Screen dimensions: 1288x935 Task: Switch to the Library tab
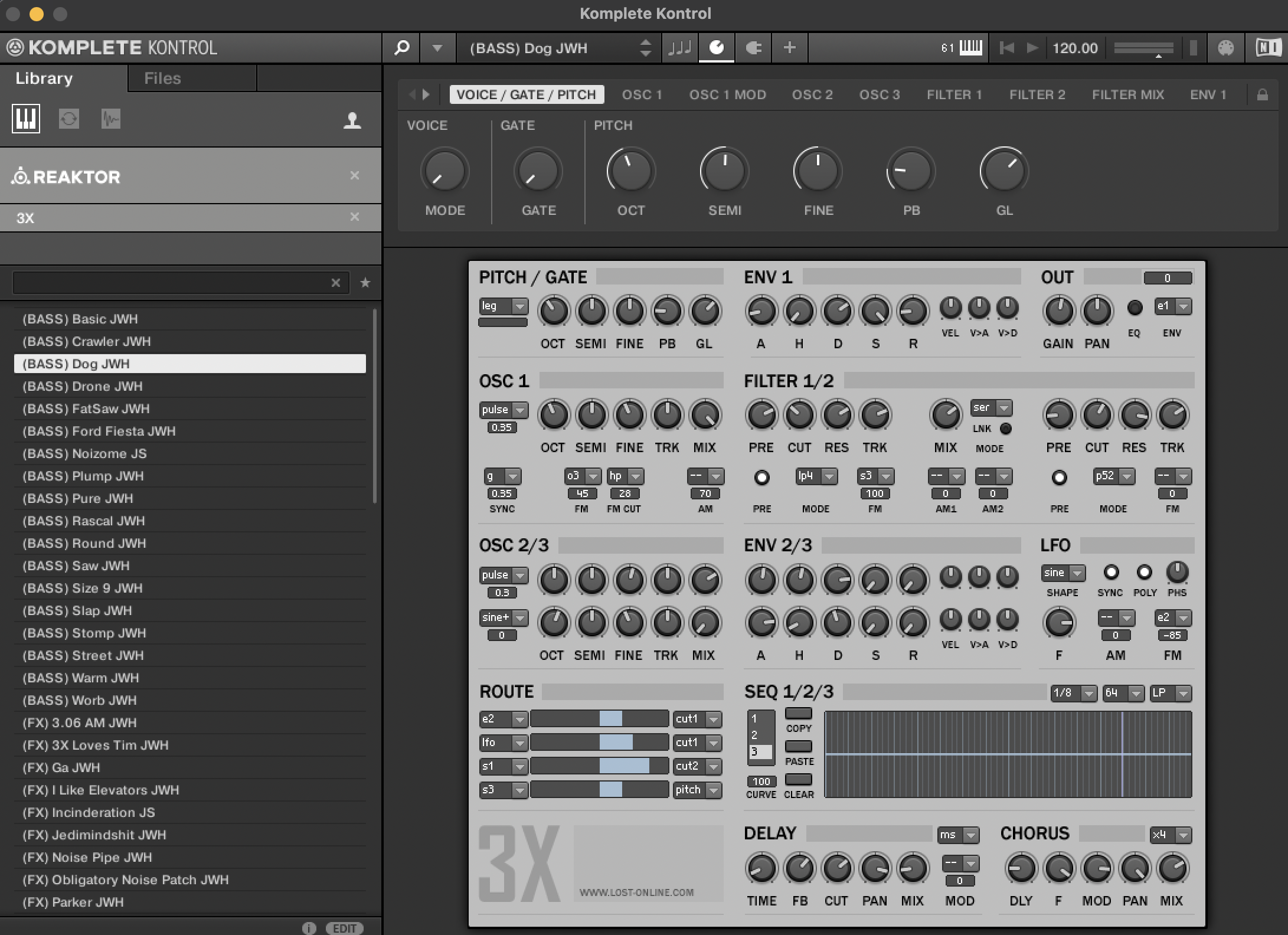[44, 79]
